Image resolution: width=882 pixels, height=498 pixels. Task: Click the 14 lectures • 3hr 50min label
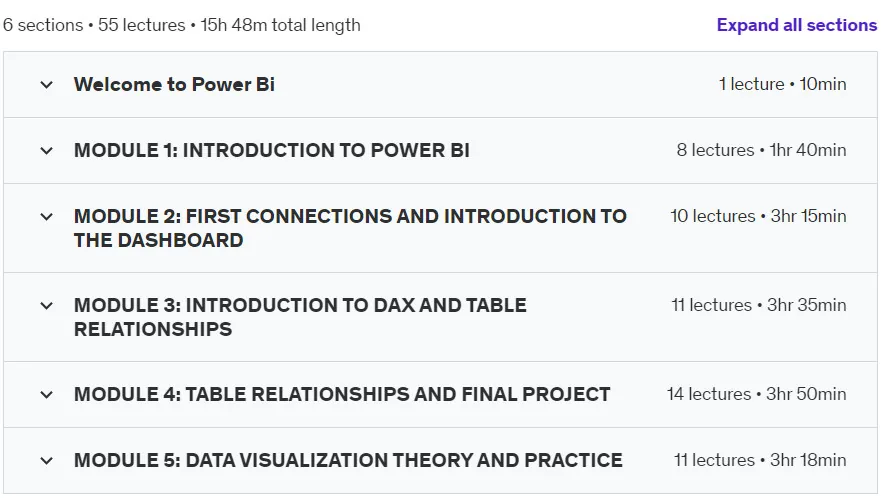point(757,394)
